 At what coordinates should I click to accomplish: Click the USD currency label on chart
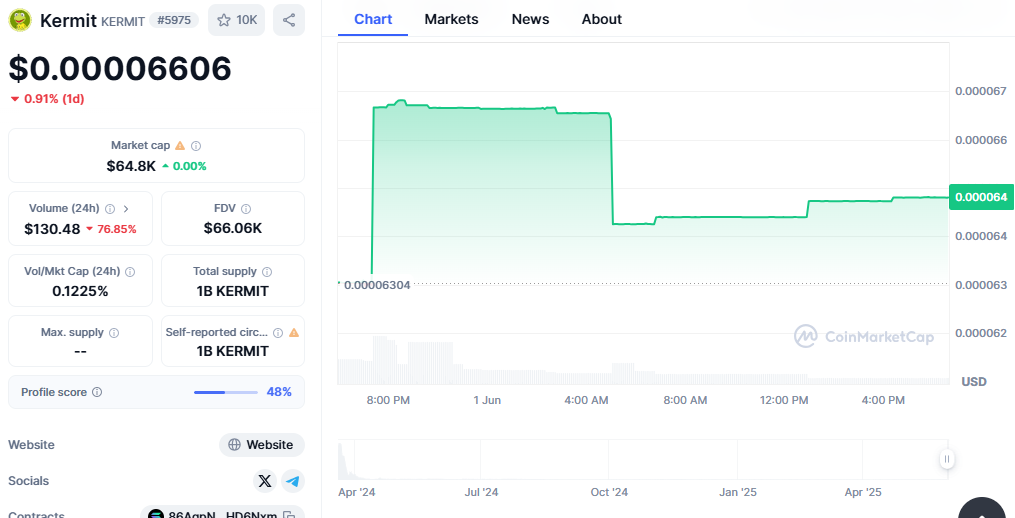pos(974,382)
